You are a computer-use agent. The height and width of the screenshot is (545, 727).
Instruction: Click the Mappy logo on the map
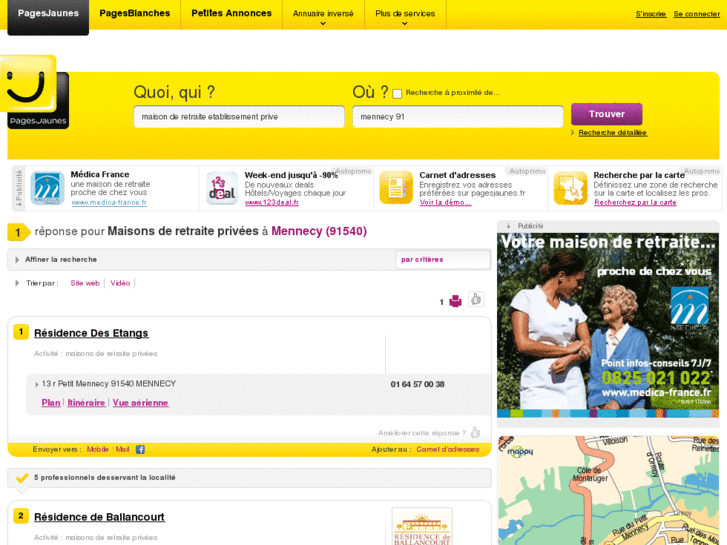[520, 451]
